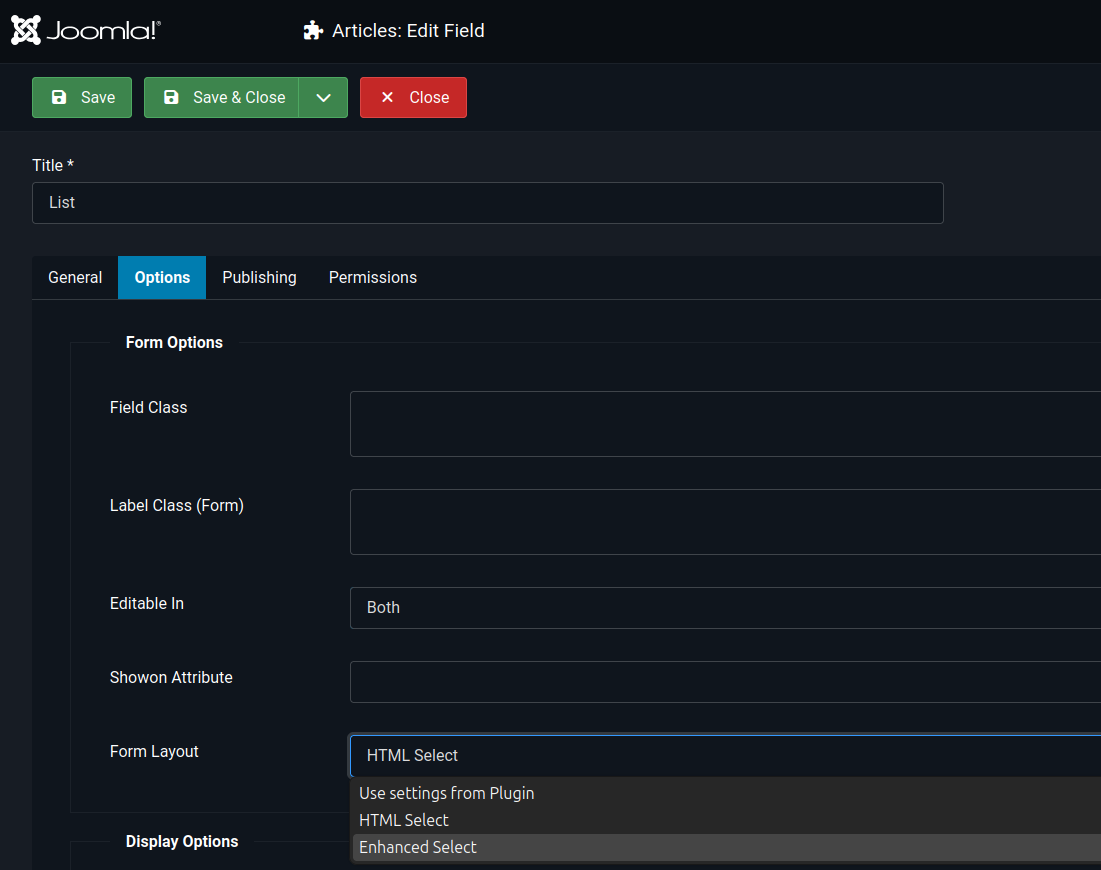Click the Showon Attribute input field
This screenshot has width=1101, height=870.
[x=725, y=682]
